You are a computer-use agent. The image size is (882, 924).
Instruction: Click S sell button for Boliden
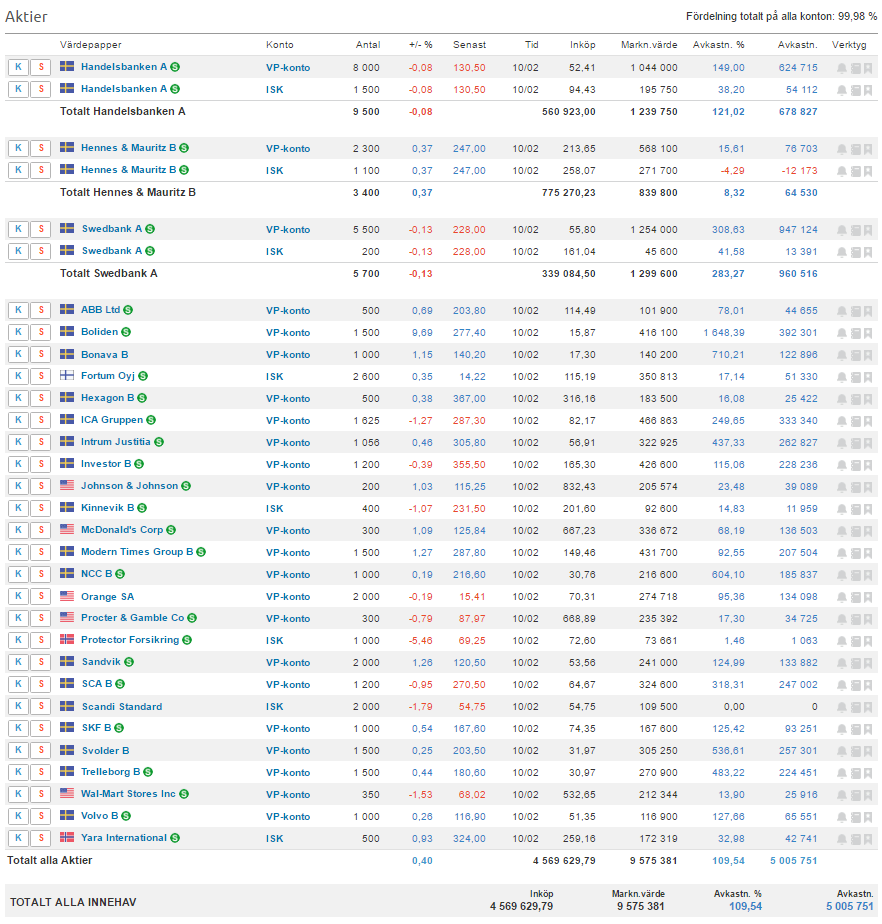pos(41,332)
